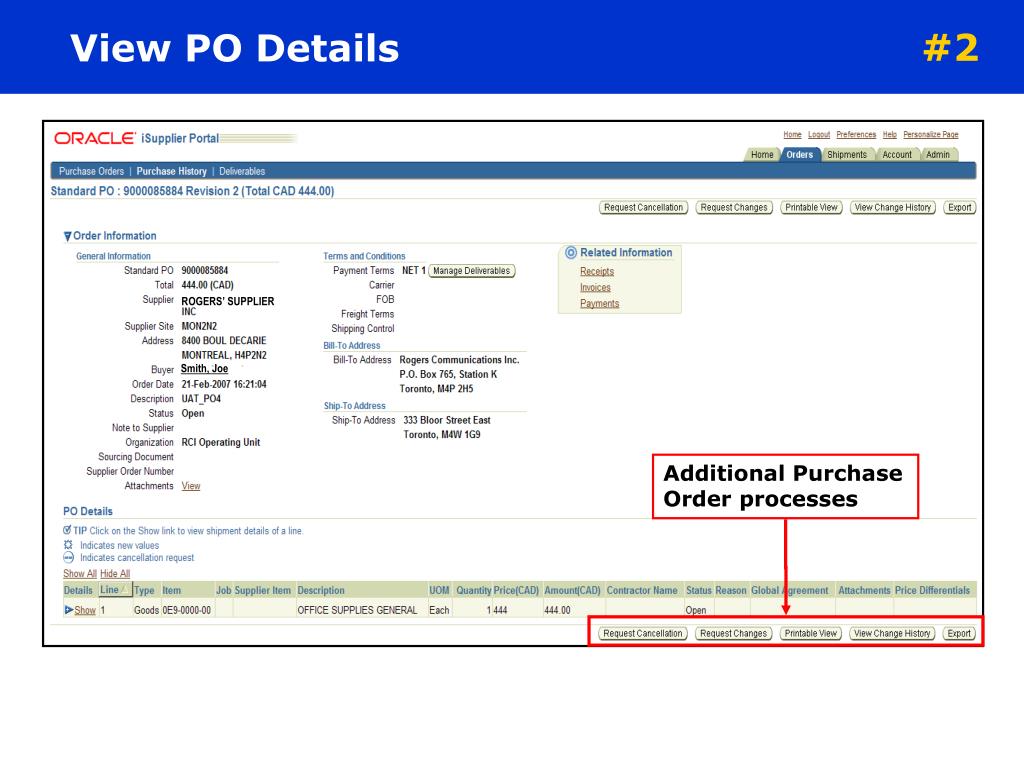Collapse the Order Information section triangle
The width and height of the screenshot is (1024, 768).
pyautogui.click(x=67, y=236)
